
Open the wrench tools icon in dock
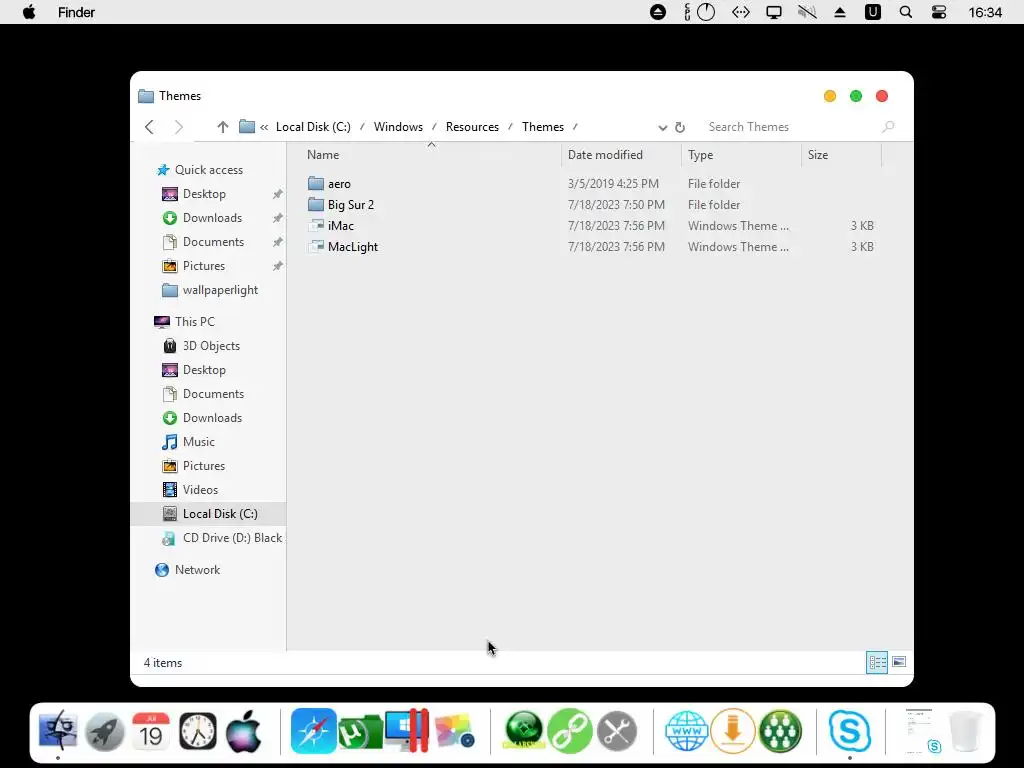pyautogui.click(x=616, y=731)
